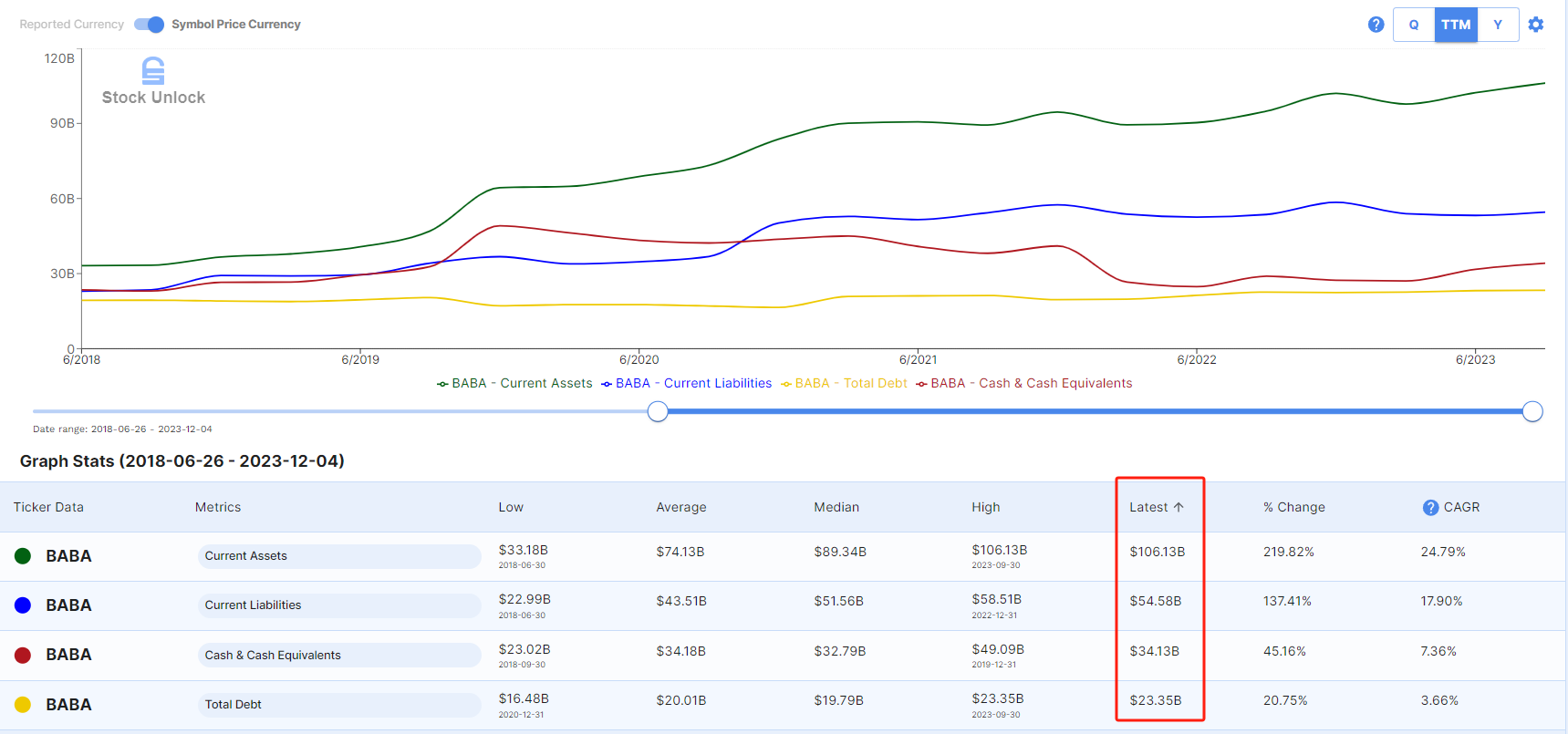Toggle BABA Current Liabilities legend entry

click(686, 384)
